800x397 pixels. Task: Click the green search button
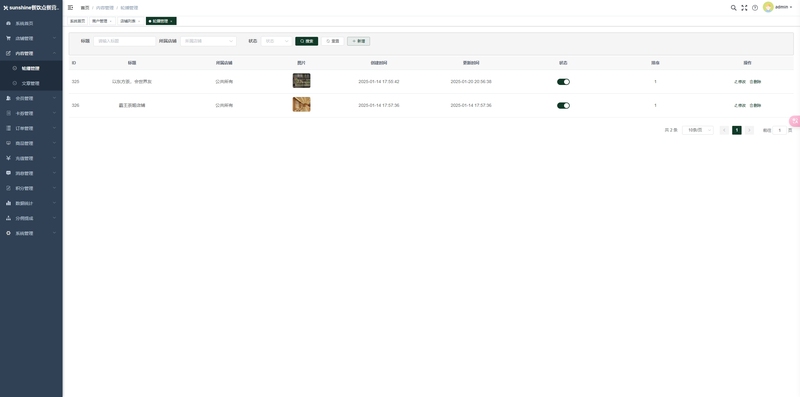307,41
